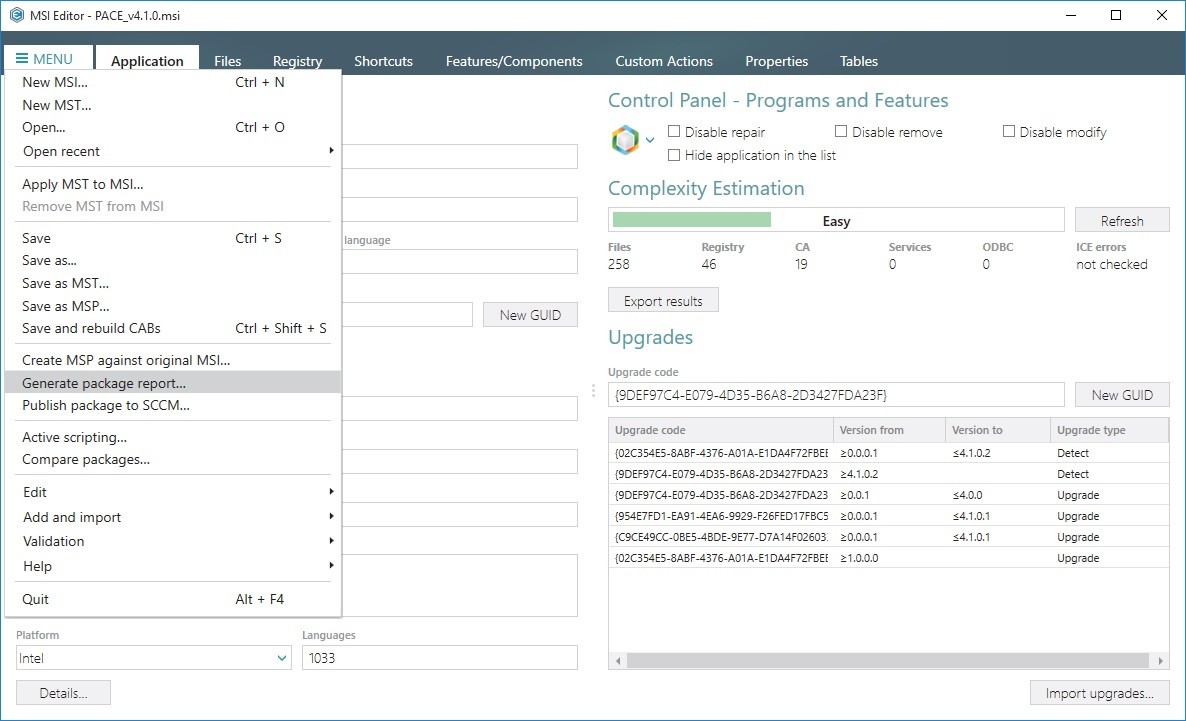The image size is (1186, 721).
Task: Open Active scripting... from menu
Action: point(172,437)
